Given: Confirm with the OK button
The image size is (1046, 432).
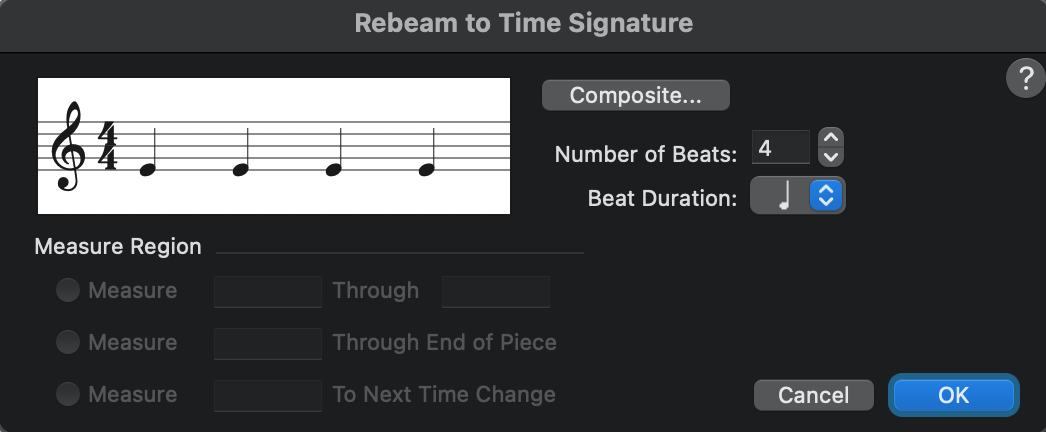Looking at the screenshot, I should (953, 395).
